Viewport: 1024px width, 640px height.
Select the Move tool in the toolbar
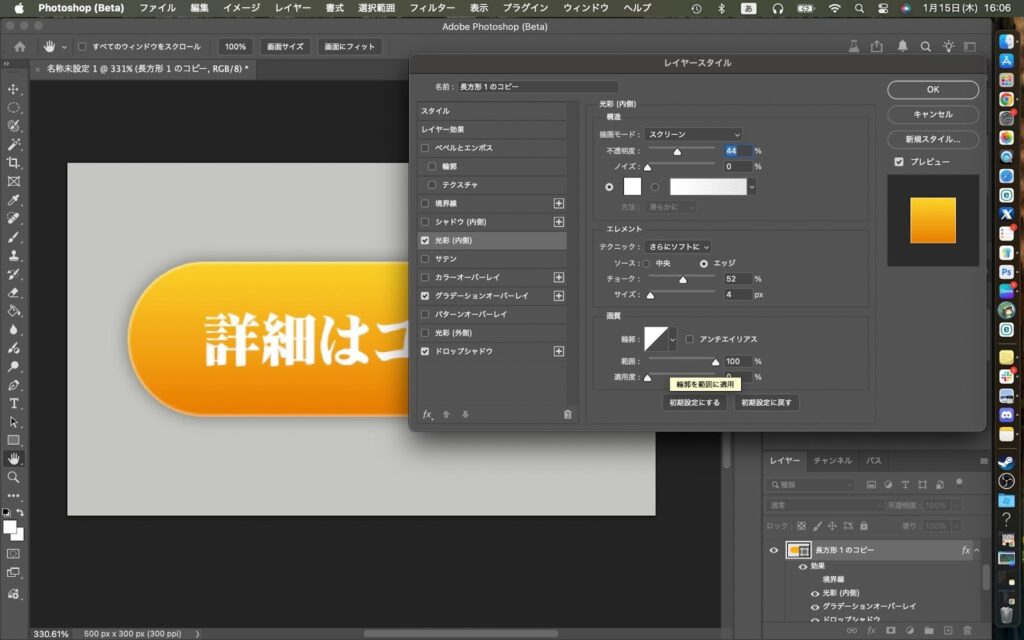[x=14, y=89]
